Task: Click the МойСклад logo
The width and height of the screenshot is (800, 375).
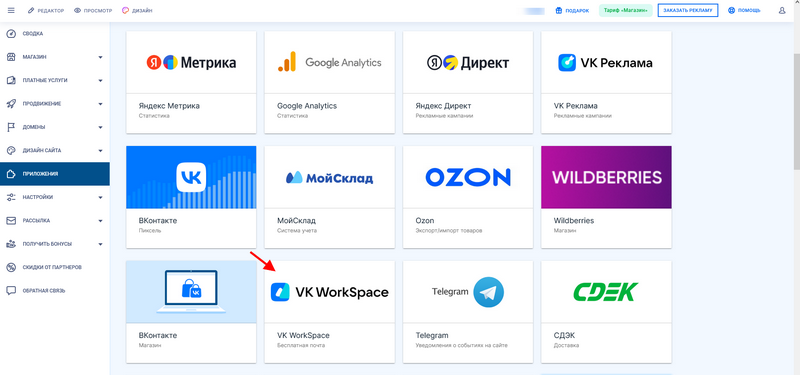Action: coord(330,178)
